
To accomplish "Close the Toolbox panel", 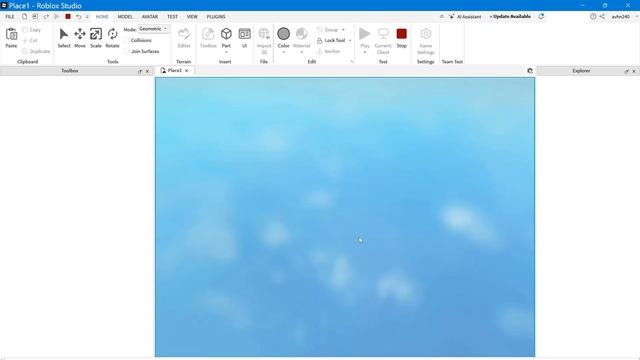I will click(x=147, y=71).
